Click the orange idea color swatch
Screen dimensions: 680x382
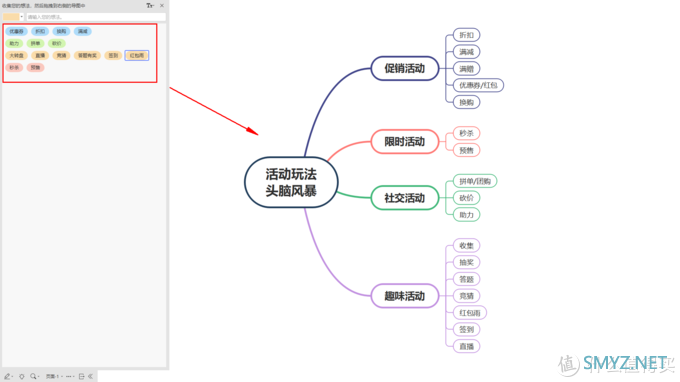[x=11, y=17]
